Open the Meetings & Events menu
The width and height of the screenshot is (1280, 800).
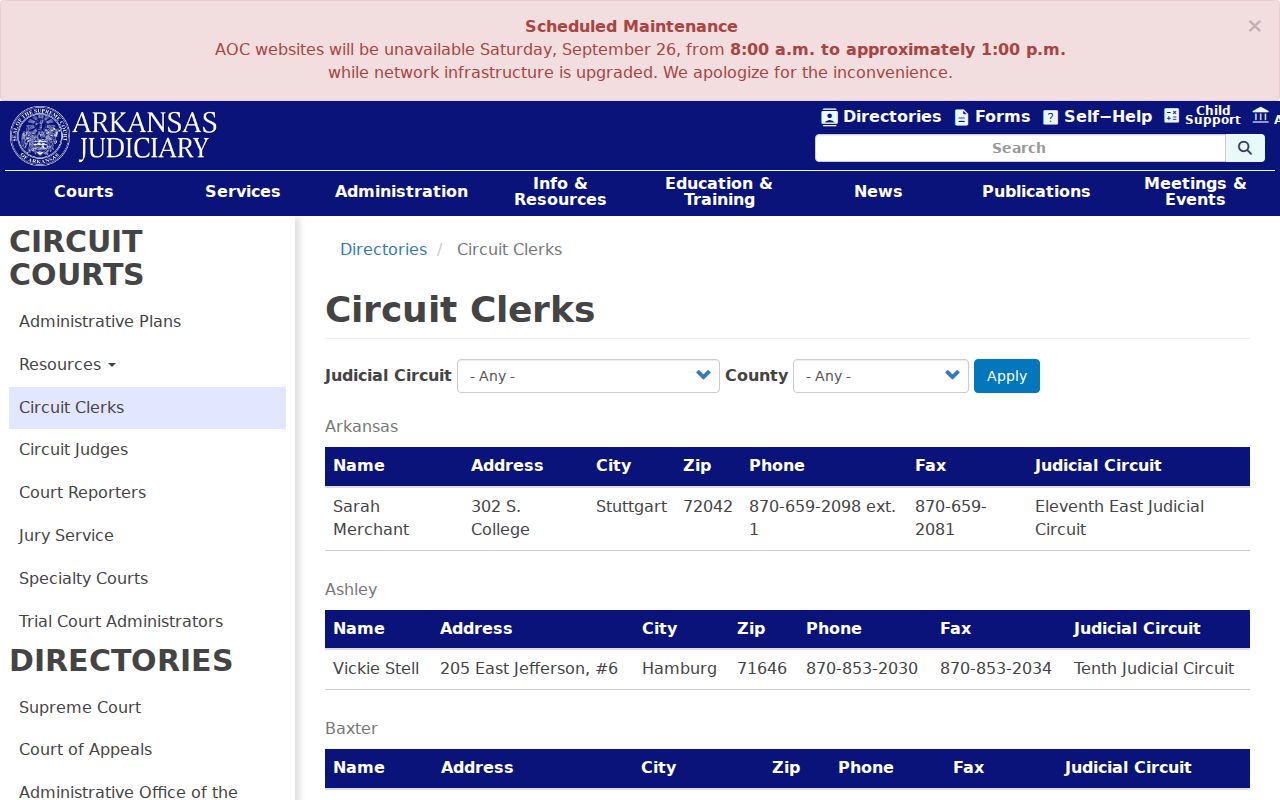(1195, 191)
